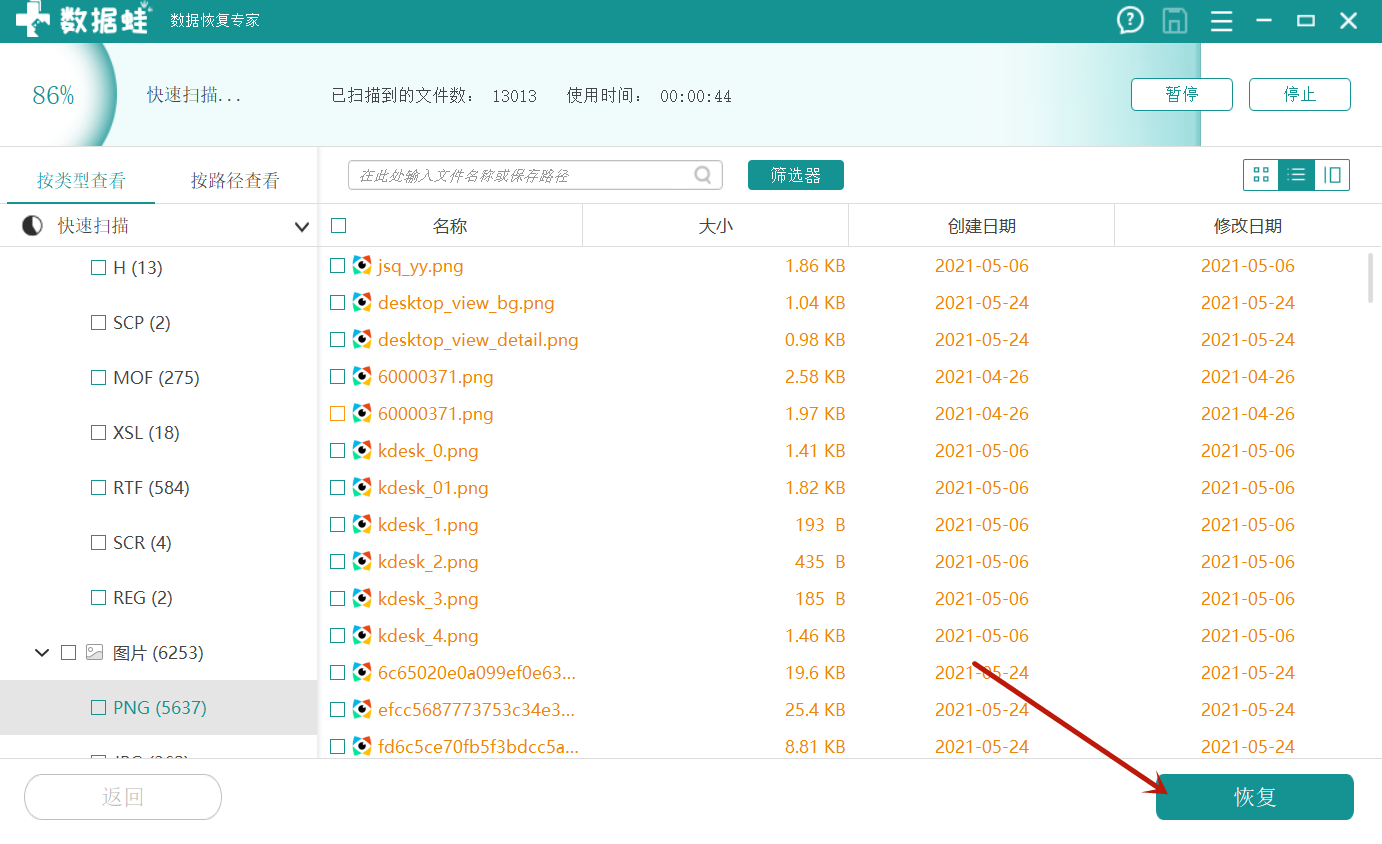Image resolution: width=1382 pixels, height=844 pixels.
Task: Click the 25.4 KB size cell
Action: click(x=815, y=710)
